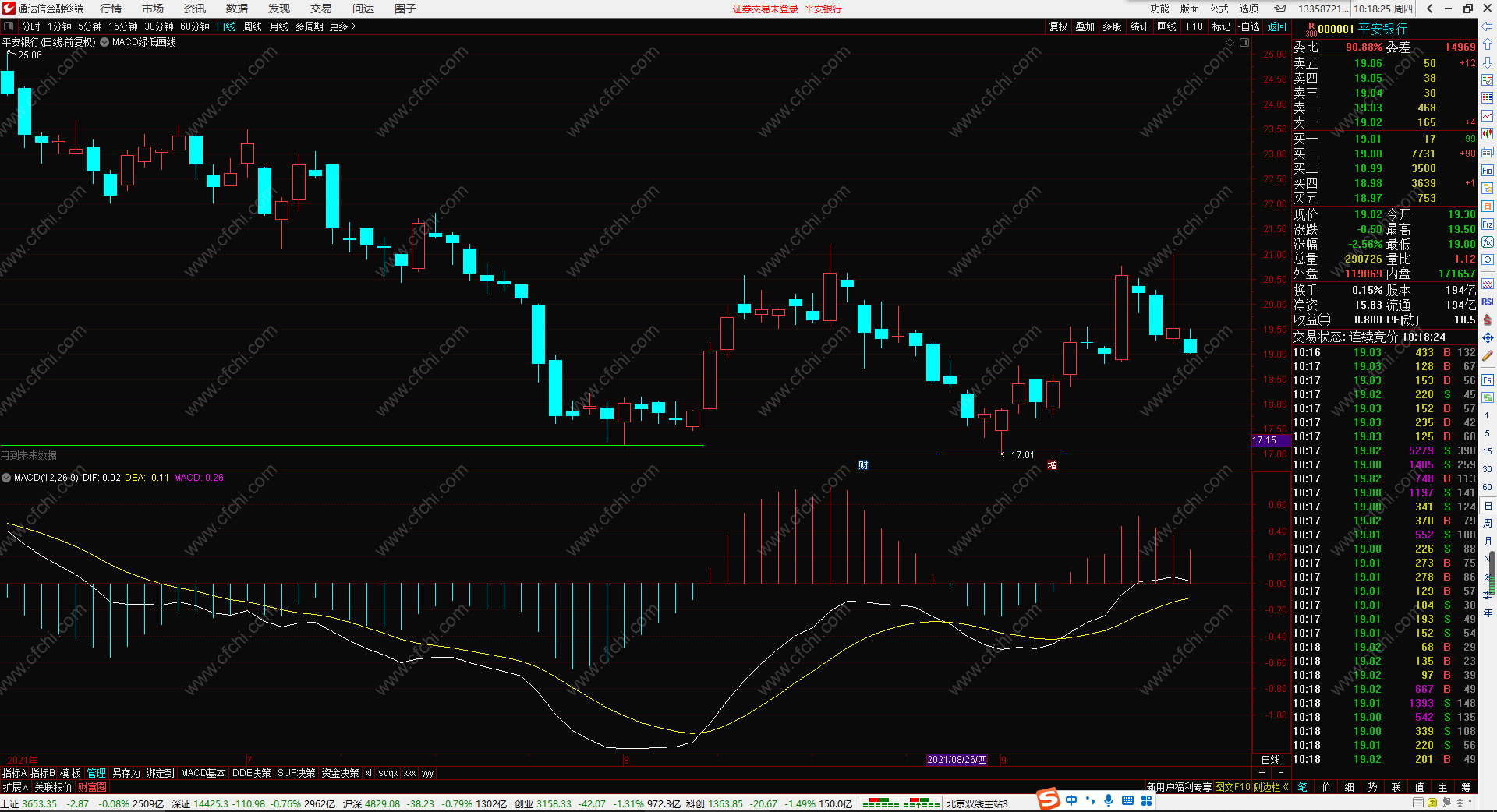Expand the 更多 periods dropdown
This screenshot has height=812, width=1497.
[343, 26]
